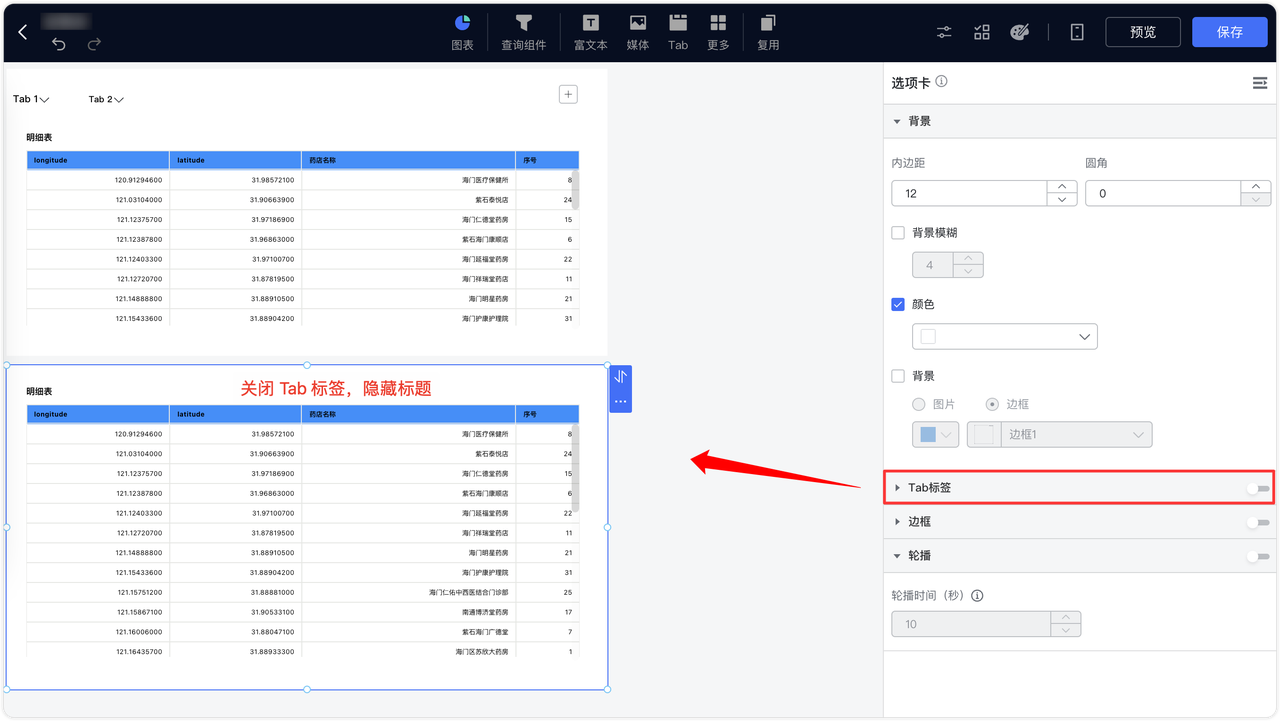
Task: Insert a 富文本 rich text component
Action: (x=591, y=32)
